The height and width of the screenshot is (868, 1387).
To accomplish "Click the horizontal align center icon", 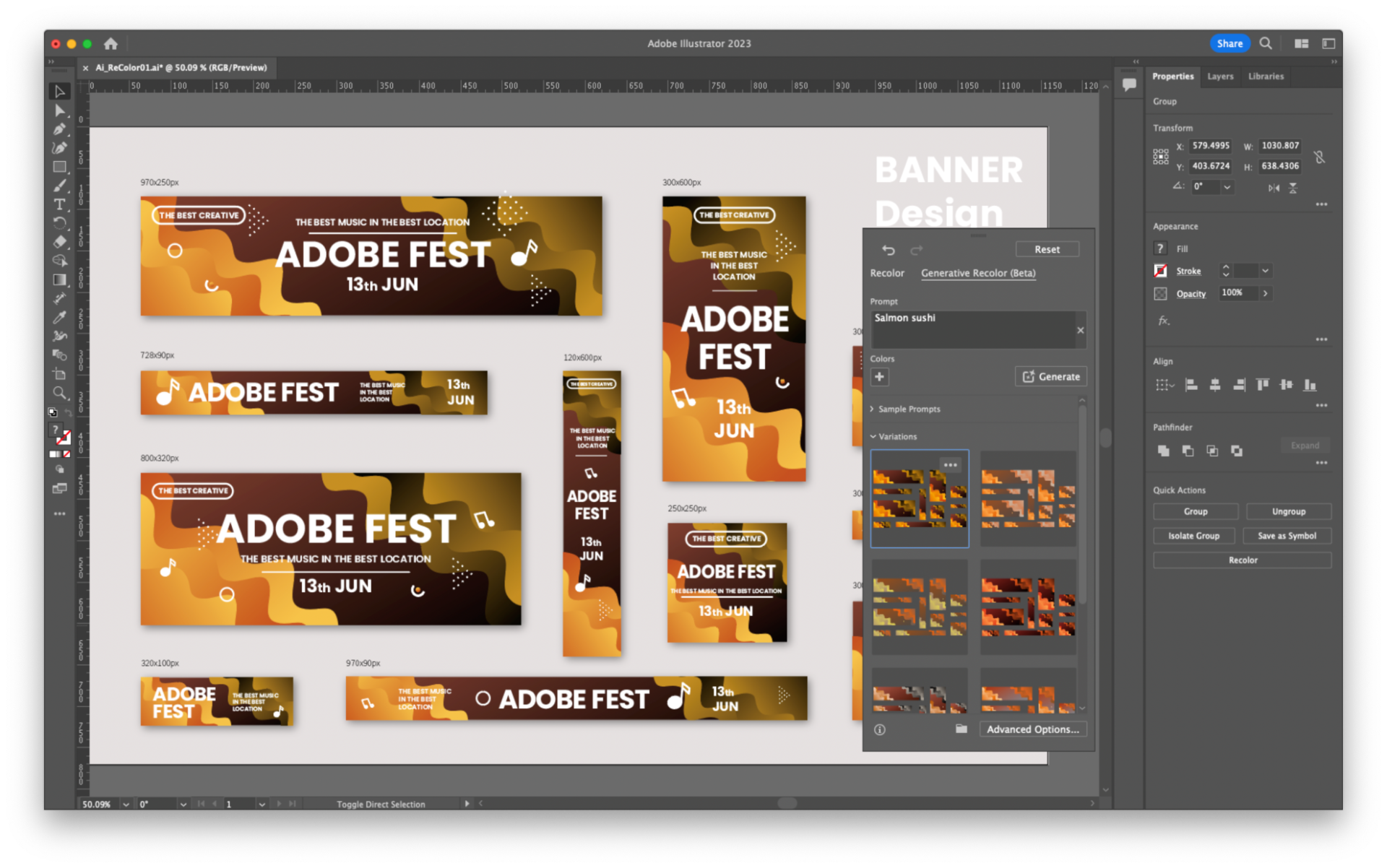I will click(1215, 385).
